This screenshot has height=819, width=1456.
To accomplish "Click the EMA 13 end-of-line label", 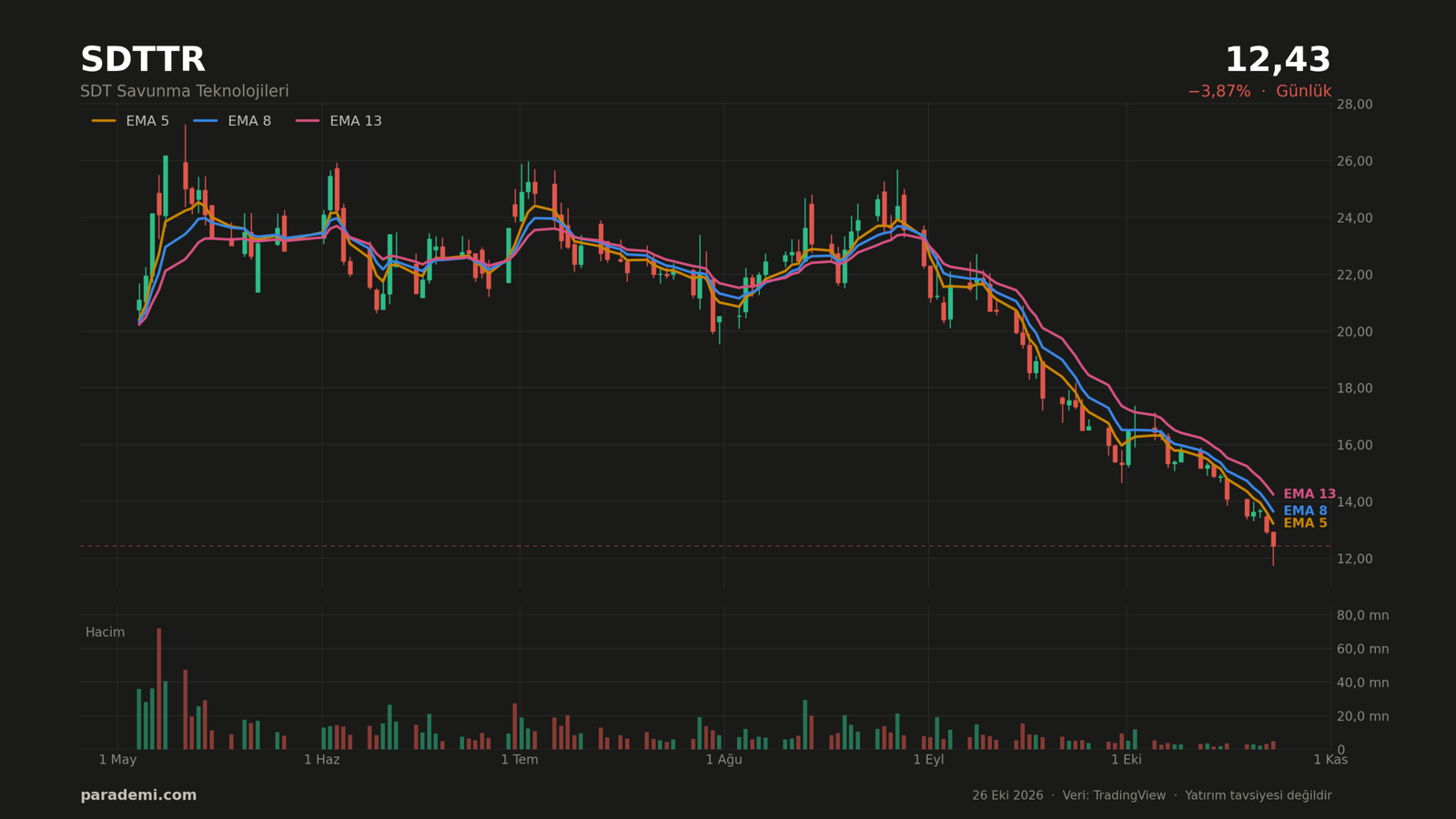I will tap(1309, 494).
